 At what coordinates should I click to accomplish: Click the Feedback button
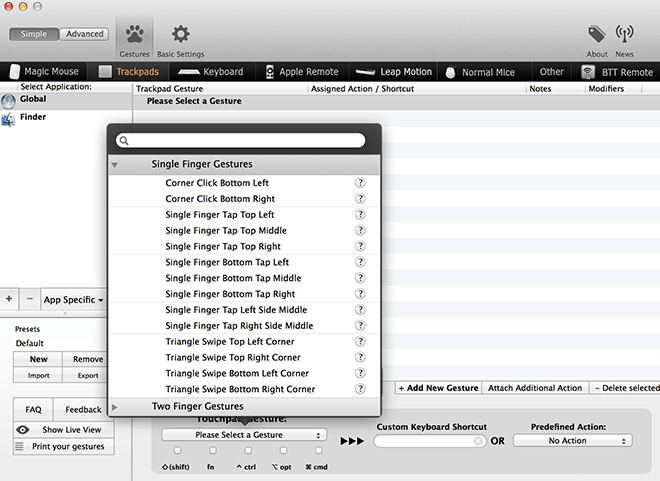80,409
